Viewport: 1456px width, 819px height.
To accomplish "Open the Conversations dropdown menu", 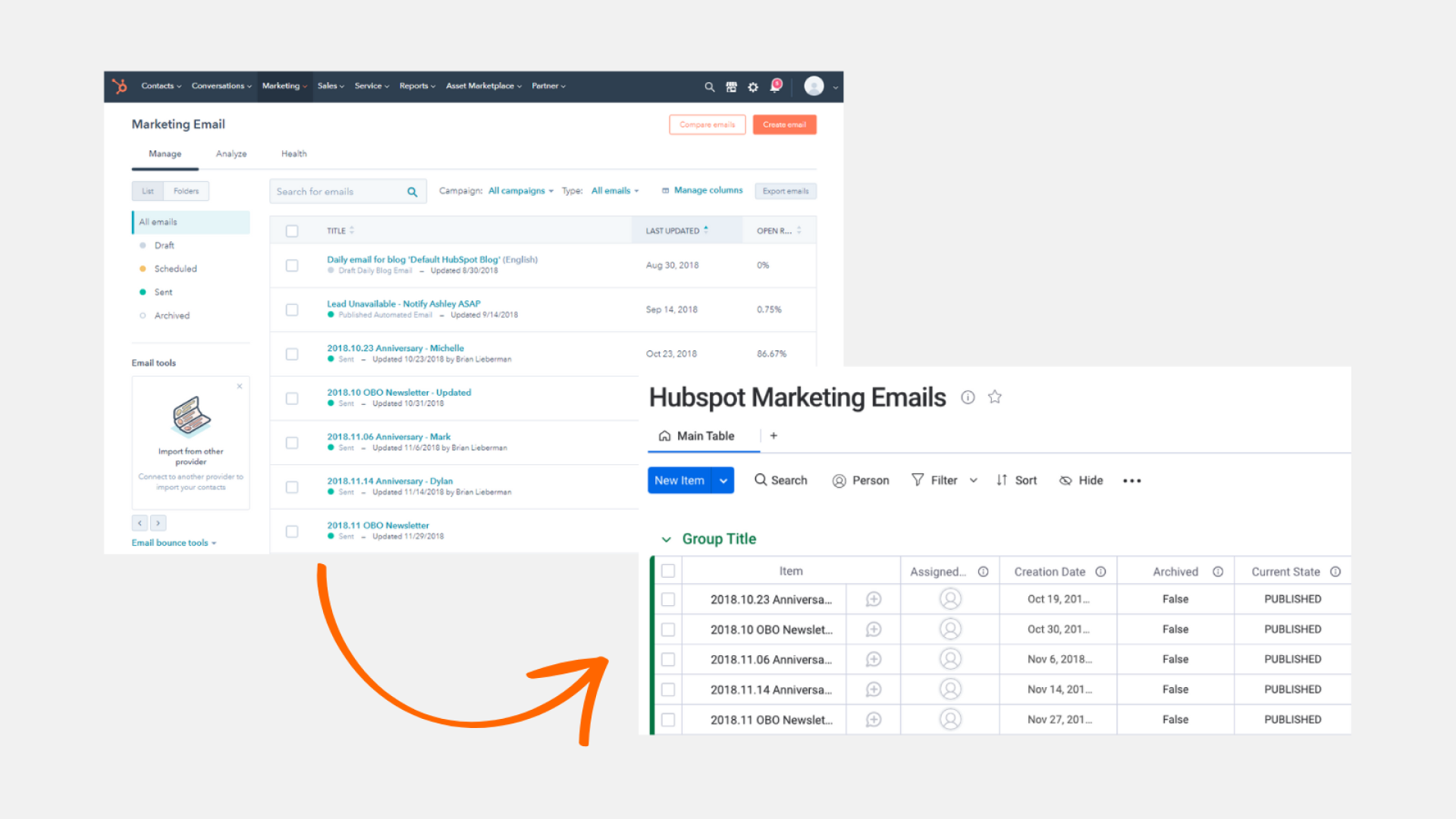I will [221, 86].
